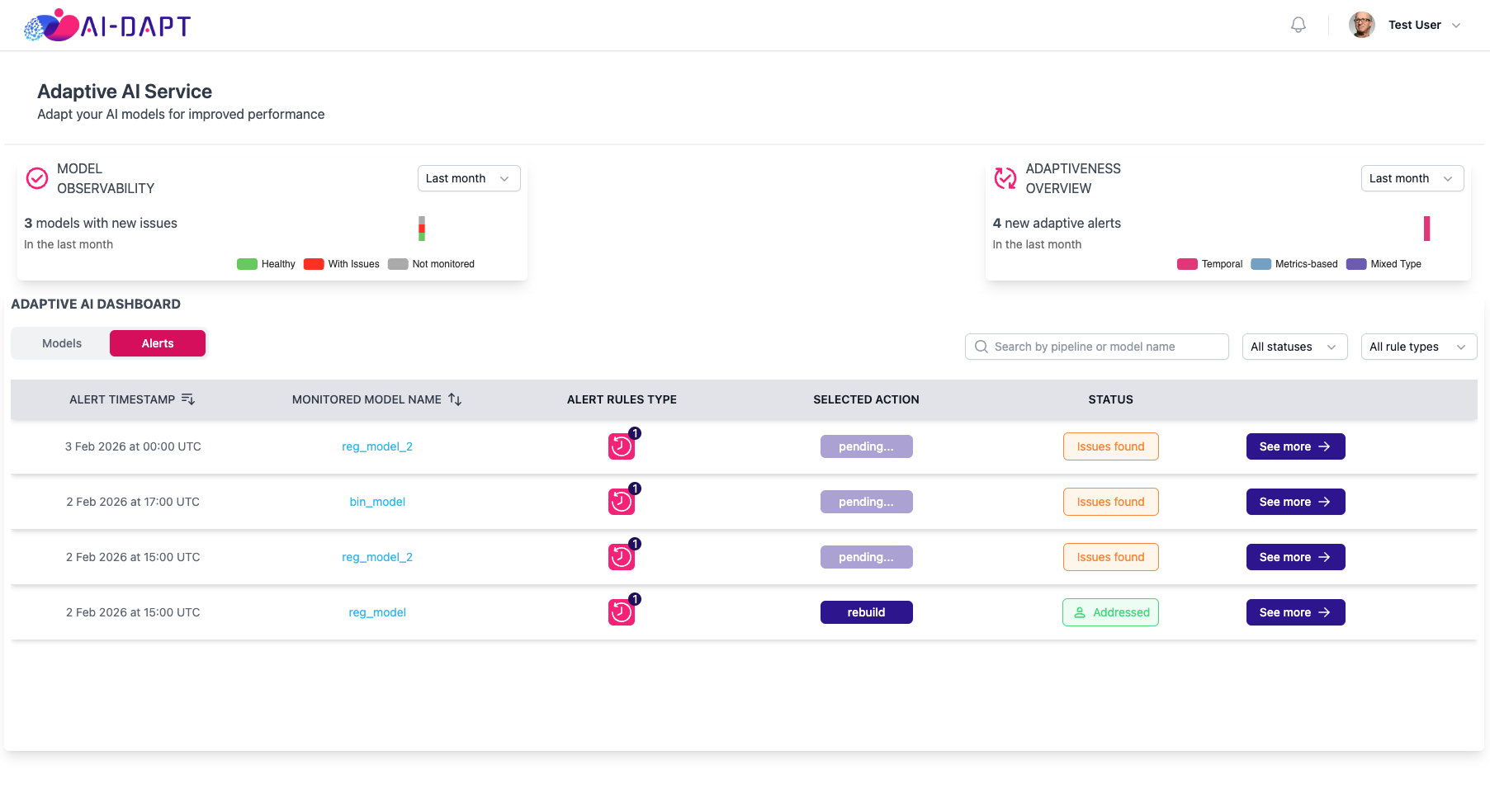Select the Alerts tab
This screenshot has height=812, width=1490.
tap(158, 343)
